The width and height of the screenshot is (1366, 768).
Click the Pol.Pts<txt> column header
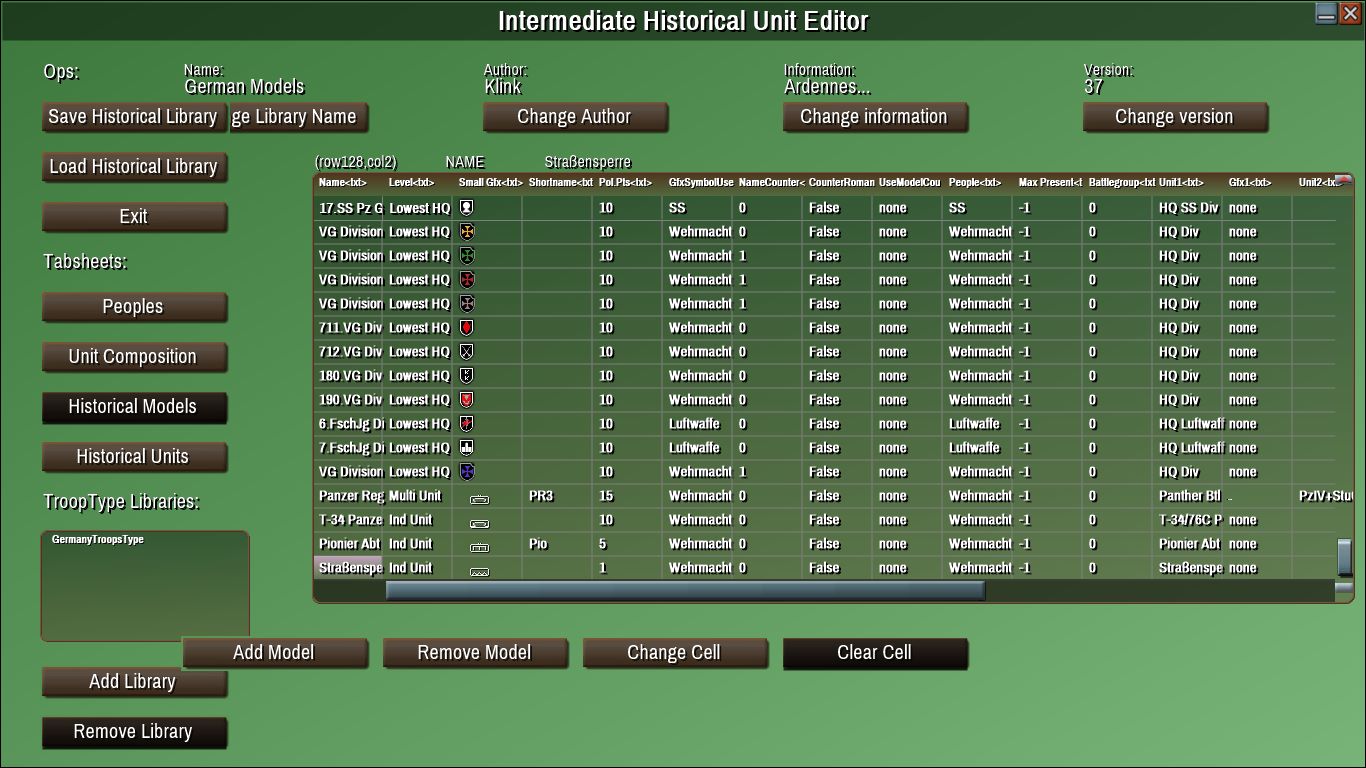coord(626,183)
